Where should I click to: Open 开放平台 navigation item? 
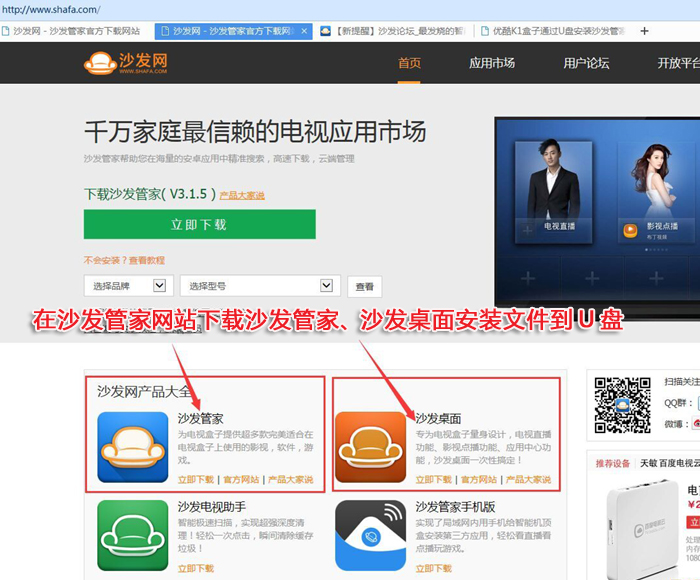click(678, 63)
